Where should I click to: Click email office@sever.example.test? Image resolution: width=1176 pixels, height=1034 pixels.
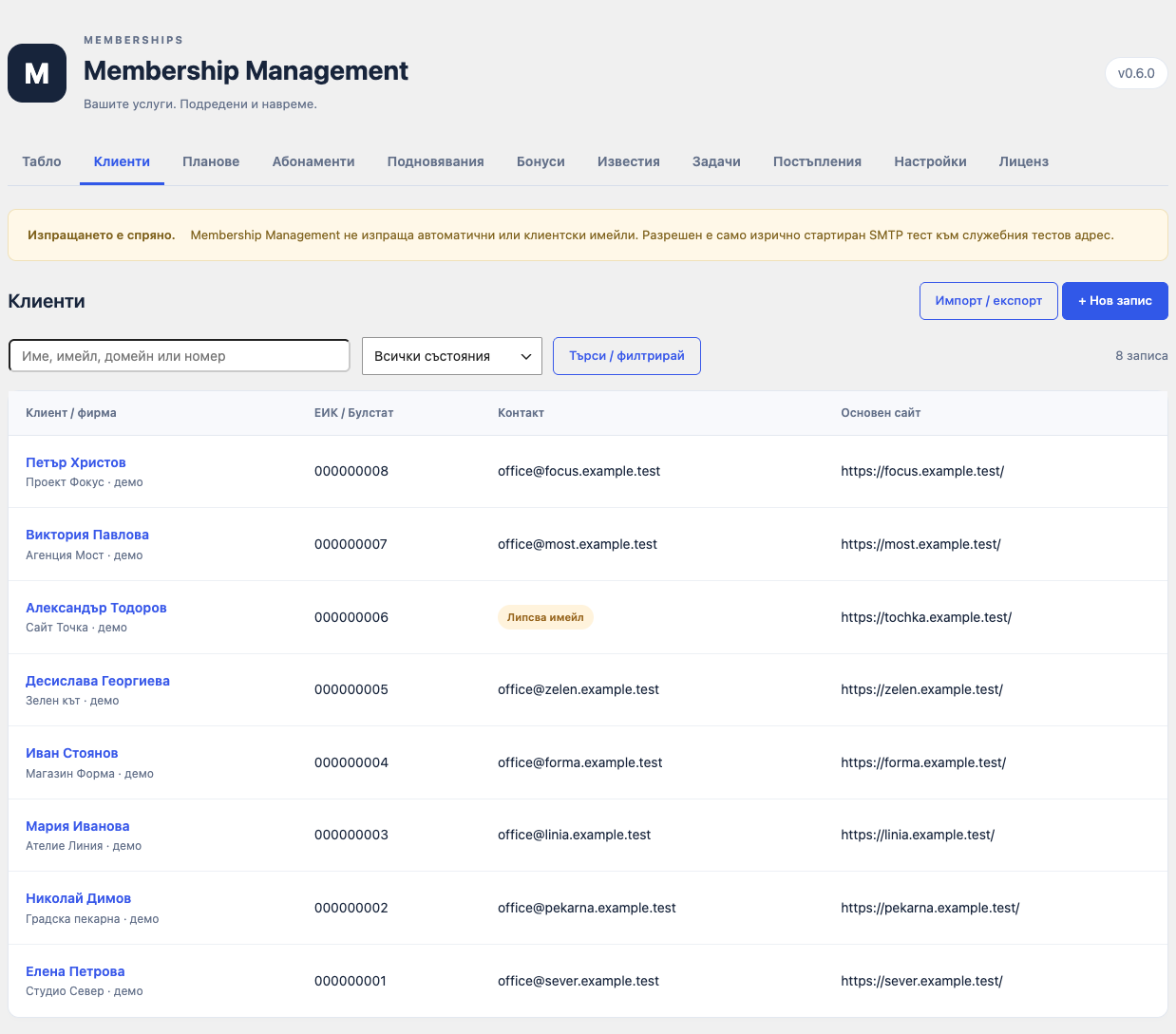point(579,981)
